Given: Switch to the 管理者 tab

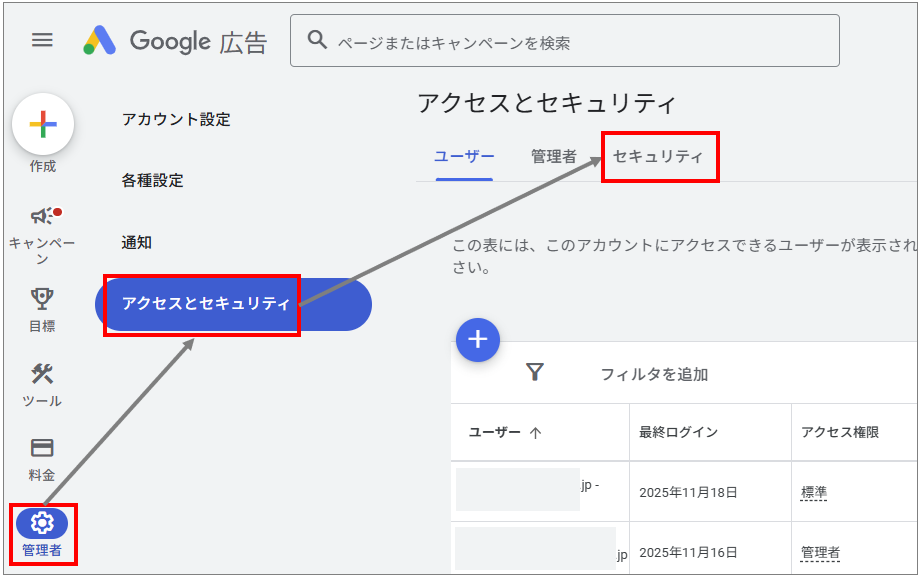Looking at the screenshot, I should click(x=552, y=158).
